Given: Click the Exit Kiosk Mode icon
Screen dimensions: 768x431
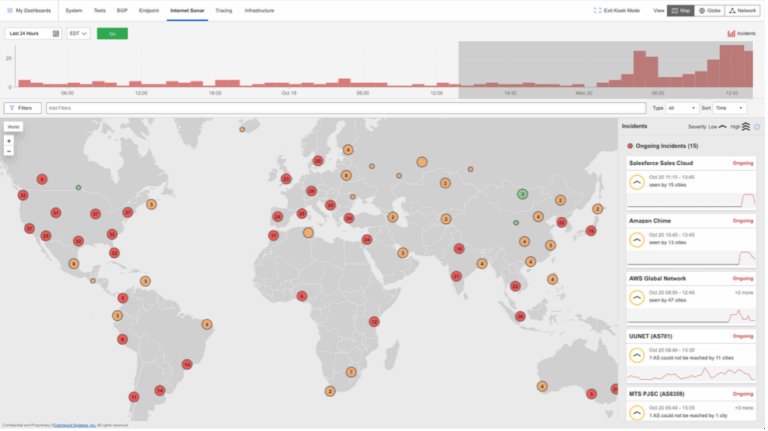Looking at the screenshot, I should click(598, 10).
